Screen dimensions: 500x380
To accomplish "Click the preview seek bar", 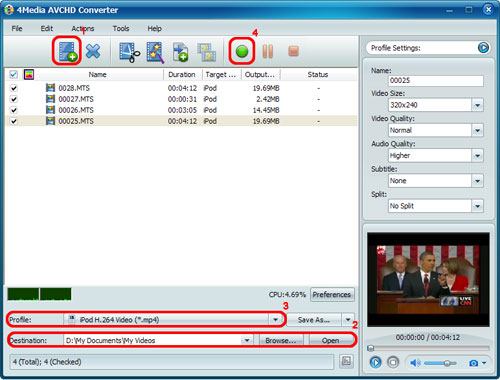I will tap(428, 348).
